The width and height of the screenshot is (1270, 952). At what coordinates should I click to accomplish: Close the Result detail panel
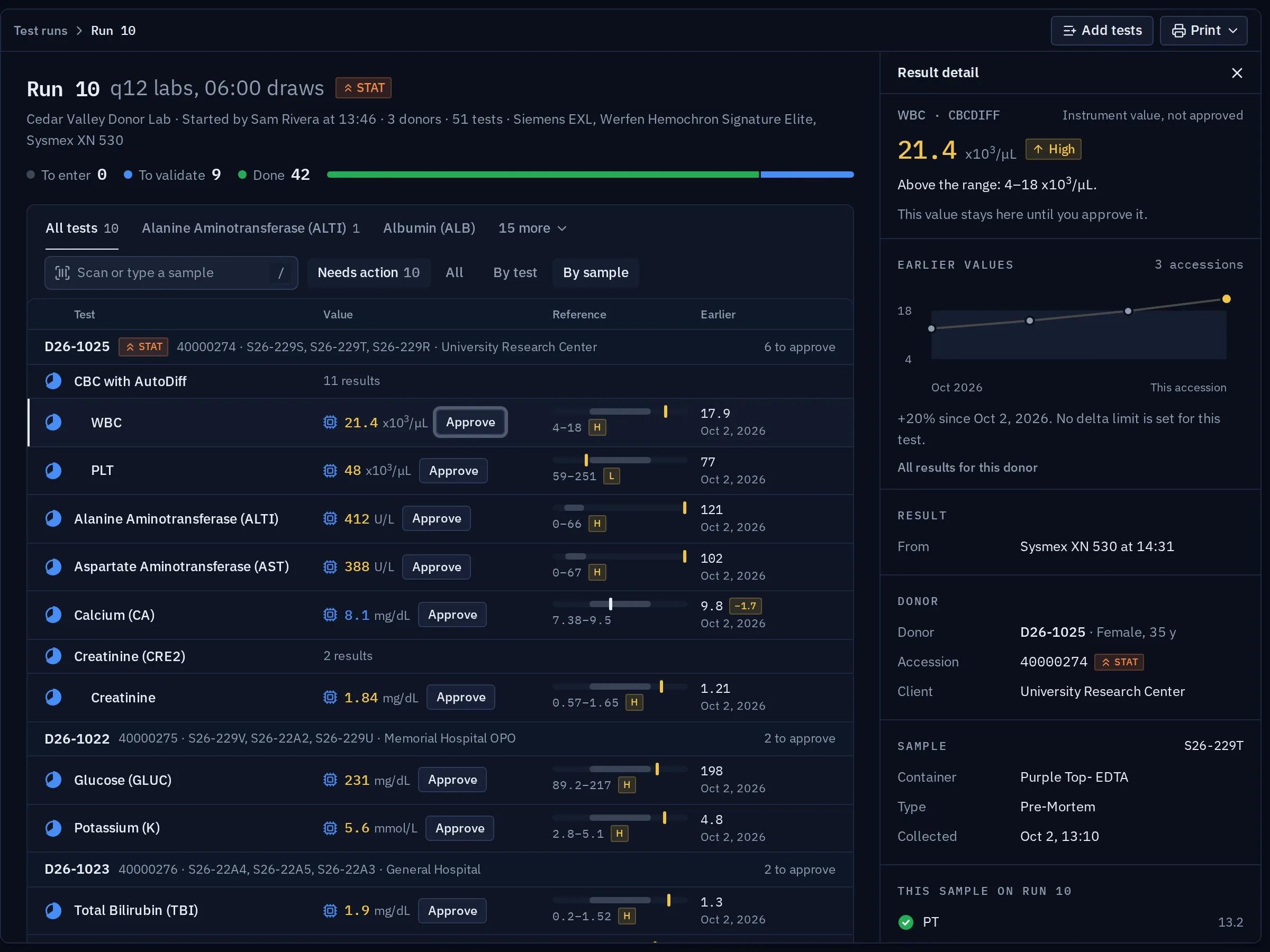pos(1237,73)
